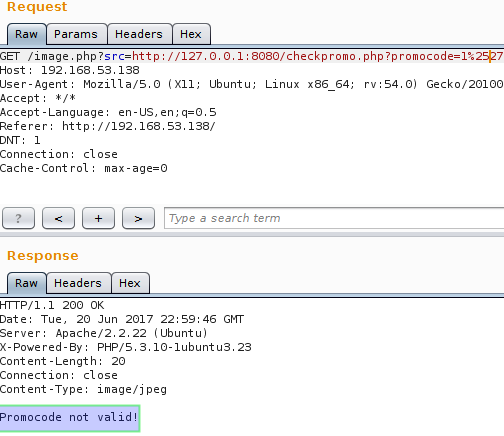Switch to the Request Params tab
The image size is (504, 436).
(76, 34)
